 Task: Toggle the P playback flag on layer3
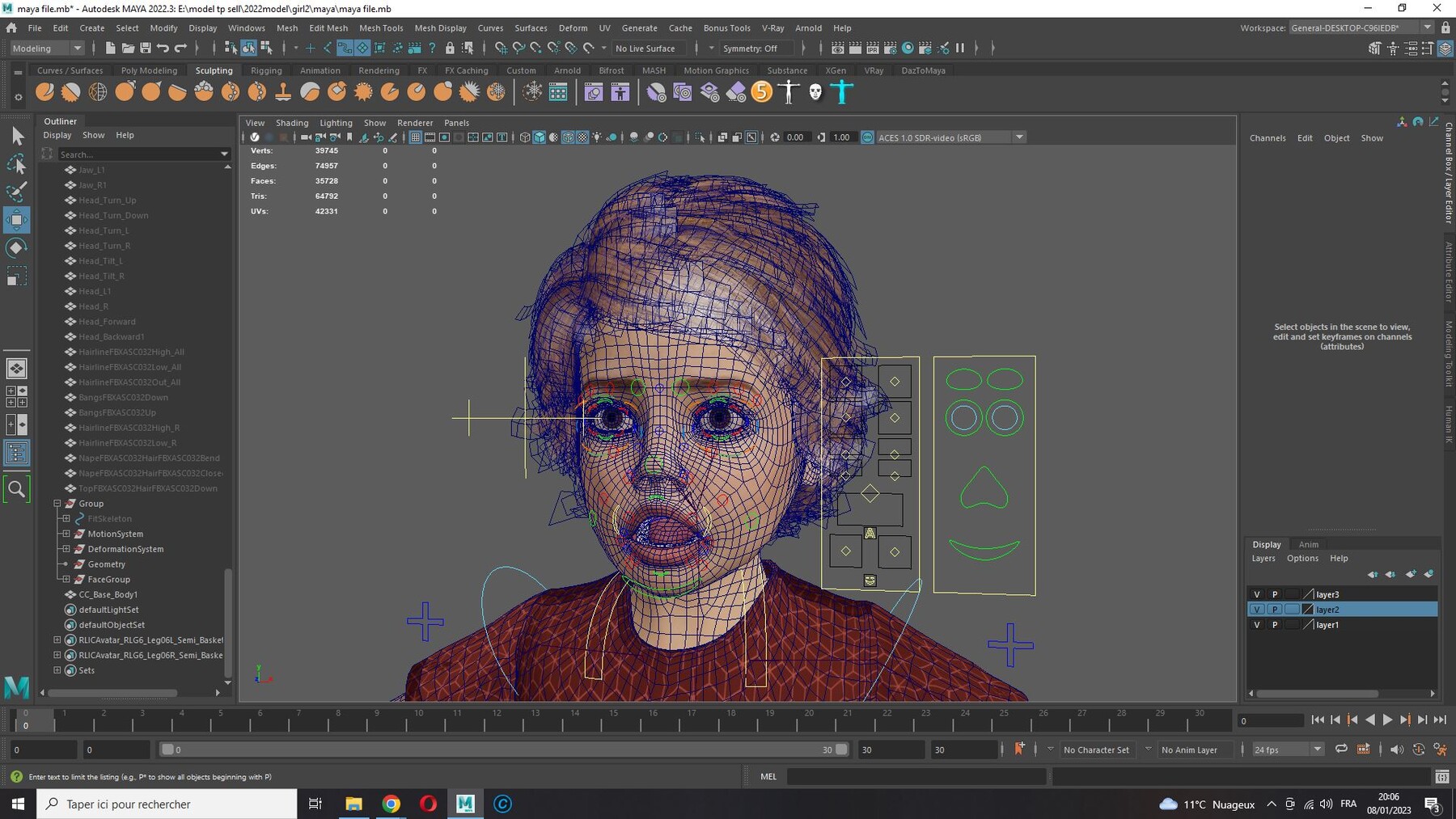[1275, 594]
